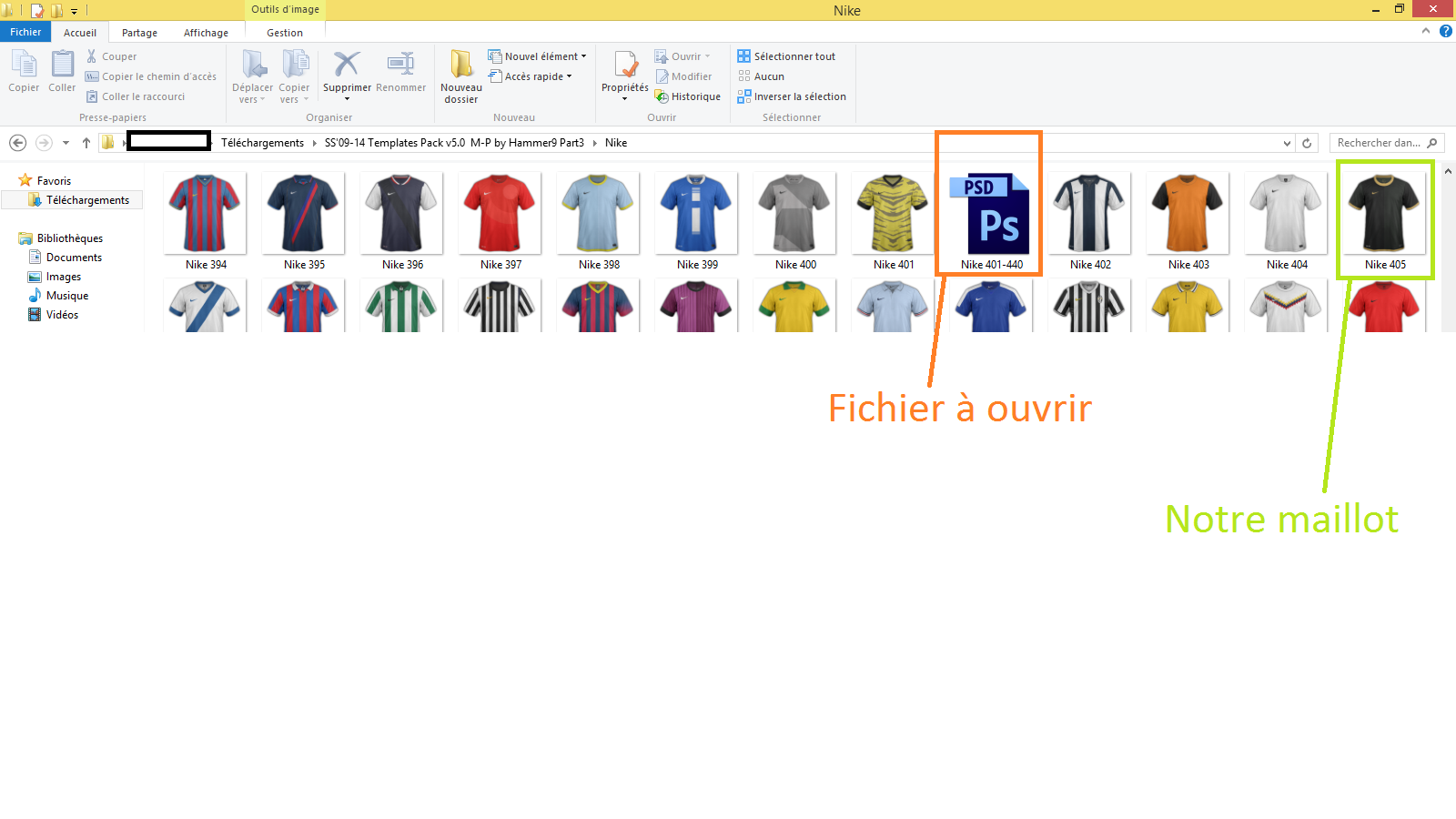This screenshot has width=1456, height=819.
Task: Open Historique from the ribbon
Action: pos(688,96)
